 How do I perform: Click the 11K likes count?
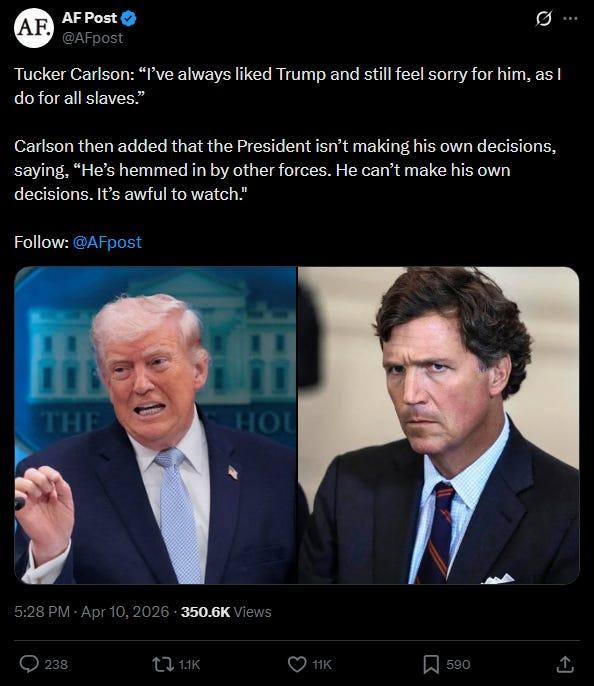(x=322, y=665)
